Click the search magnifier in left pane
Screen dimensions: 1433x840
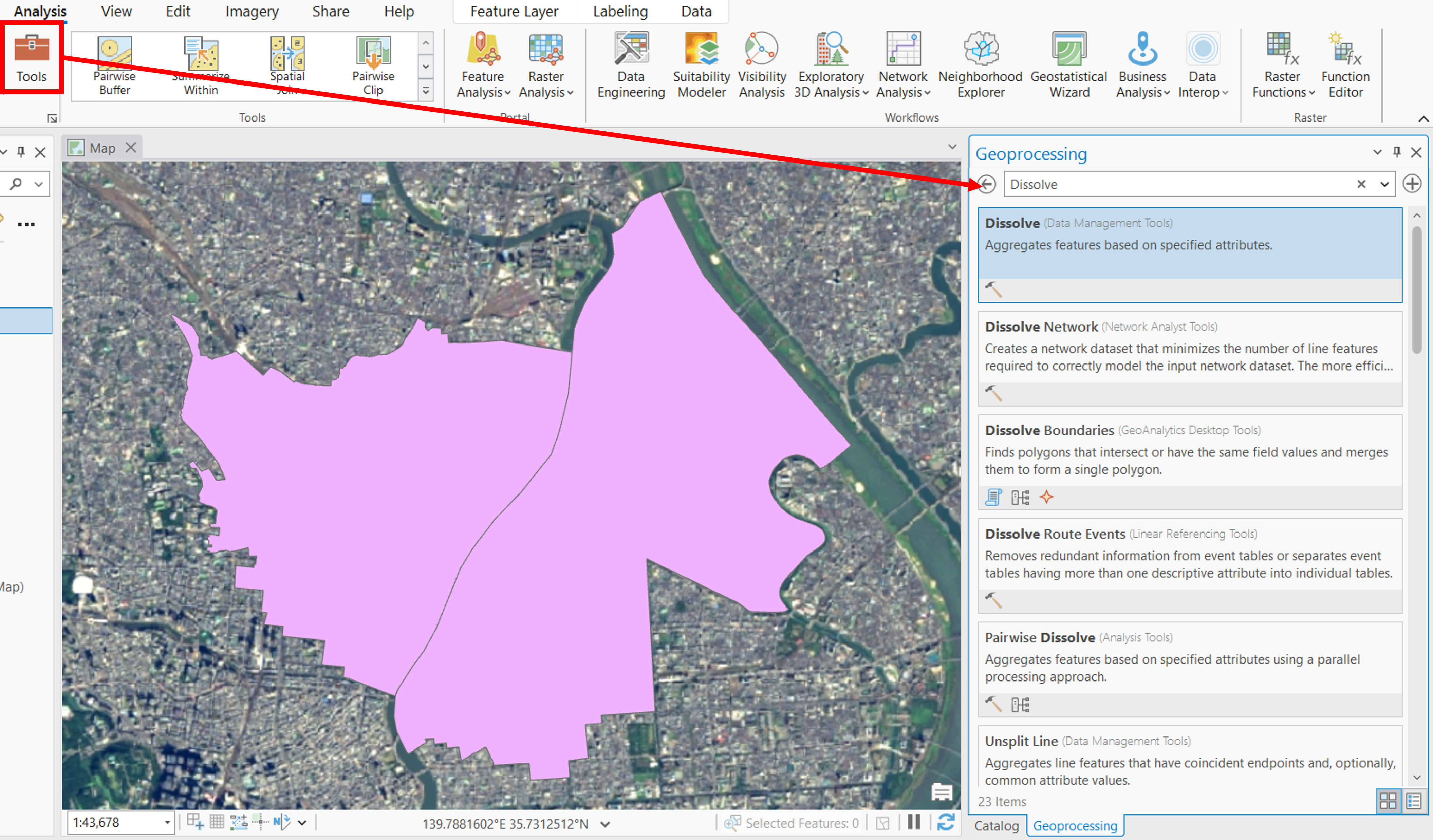(x=16, y=184)
